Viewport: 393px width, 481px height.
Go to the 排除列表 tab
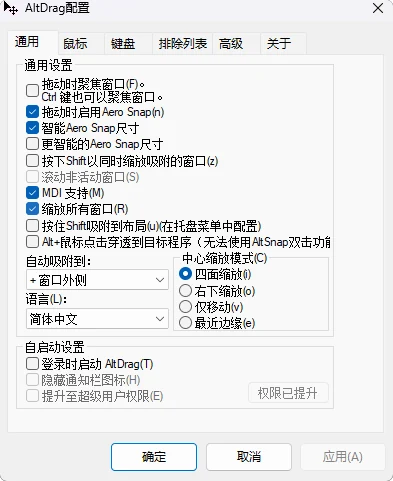(x=183, y=44)
